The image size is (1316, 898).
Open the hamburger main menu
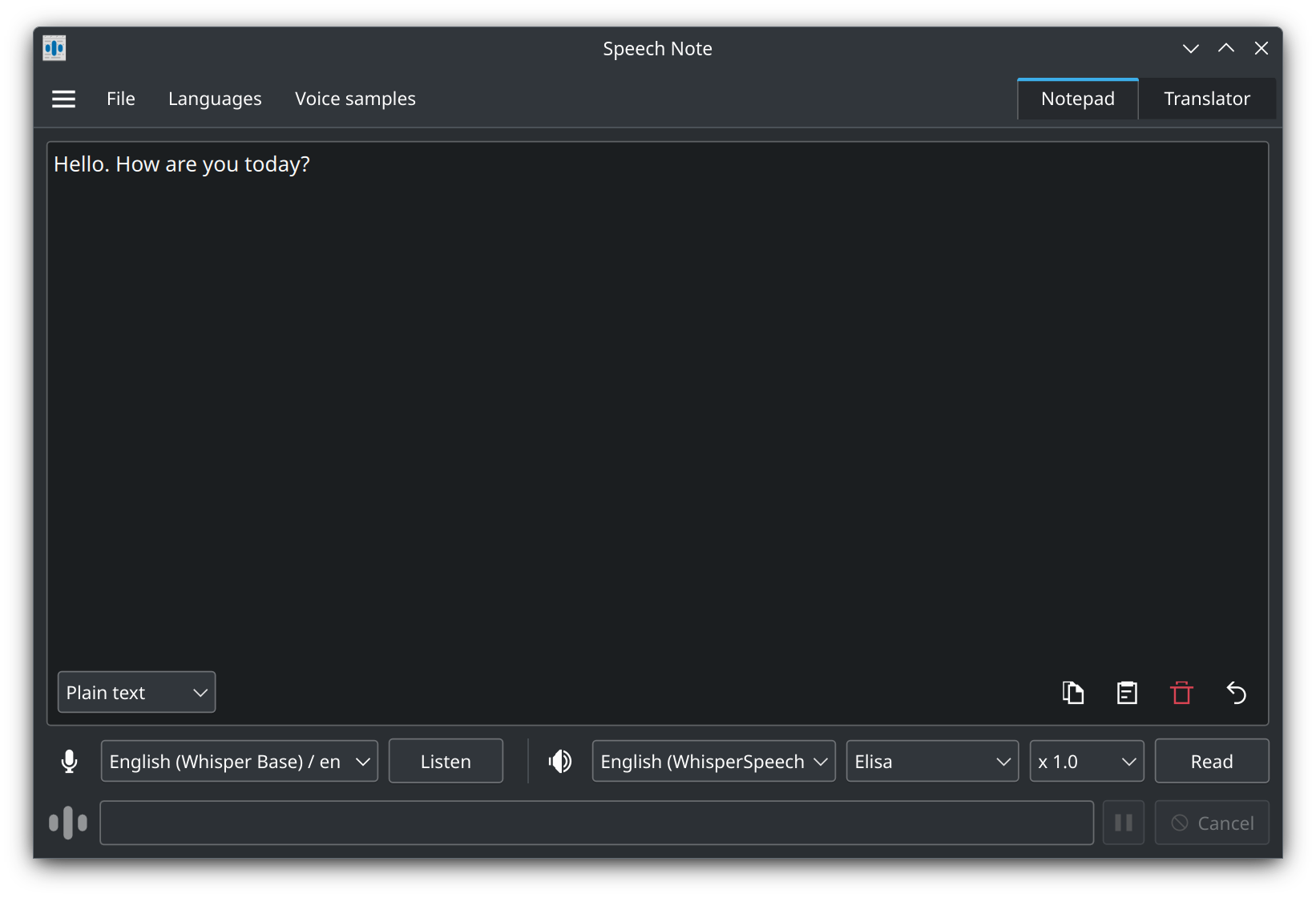tap(63, 99)
